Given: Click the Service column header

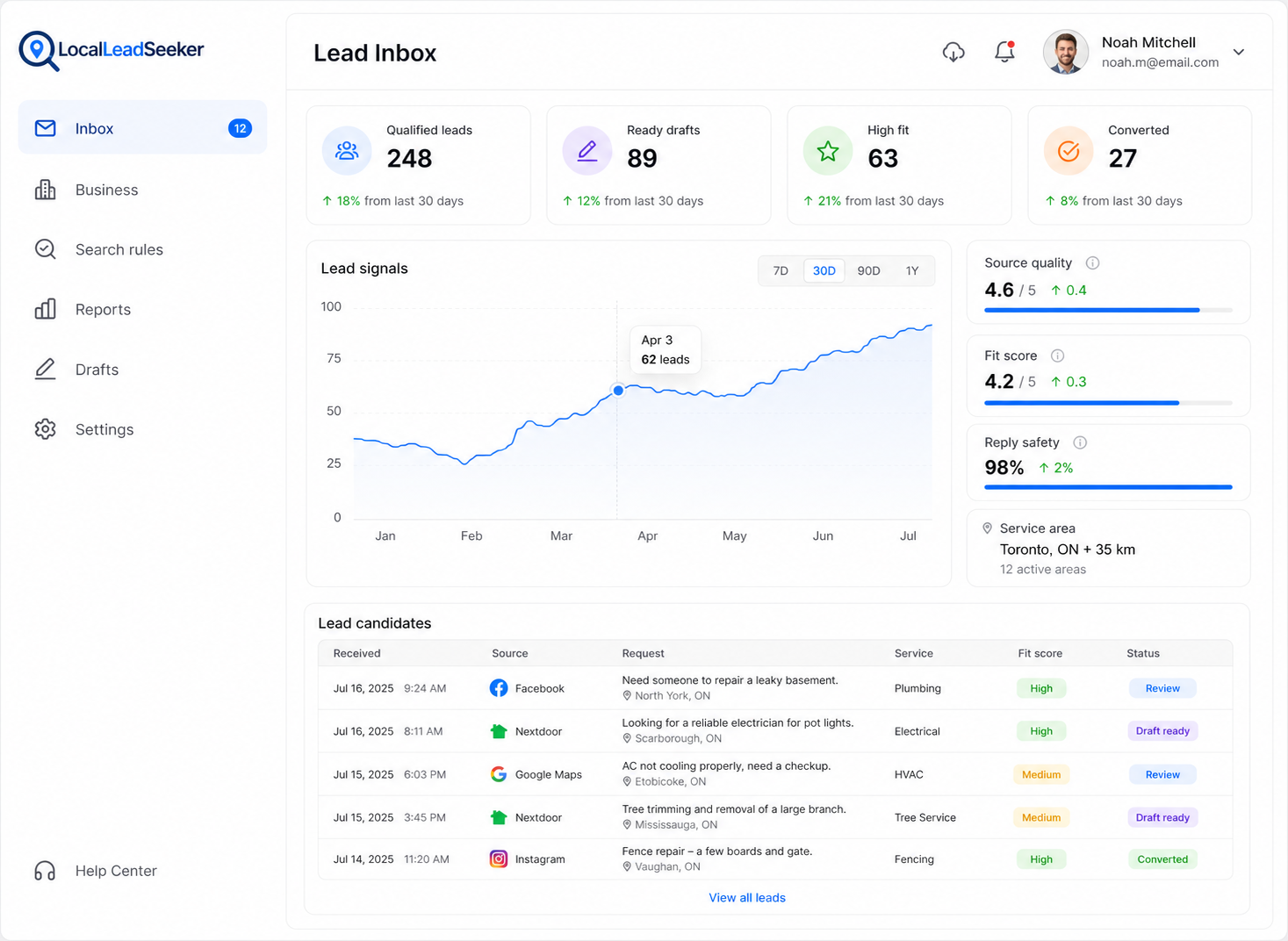Looking at the screenshot, I should pos(913,653).
